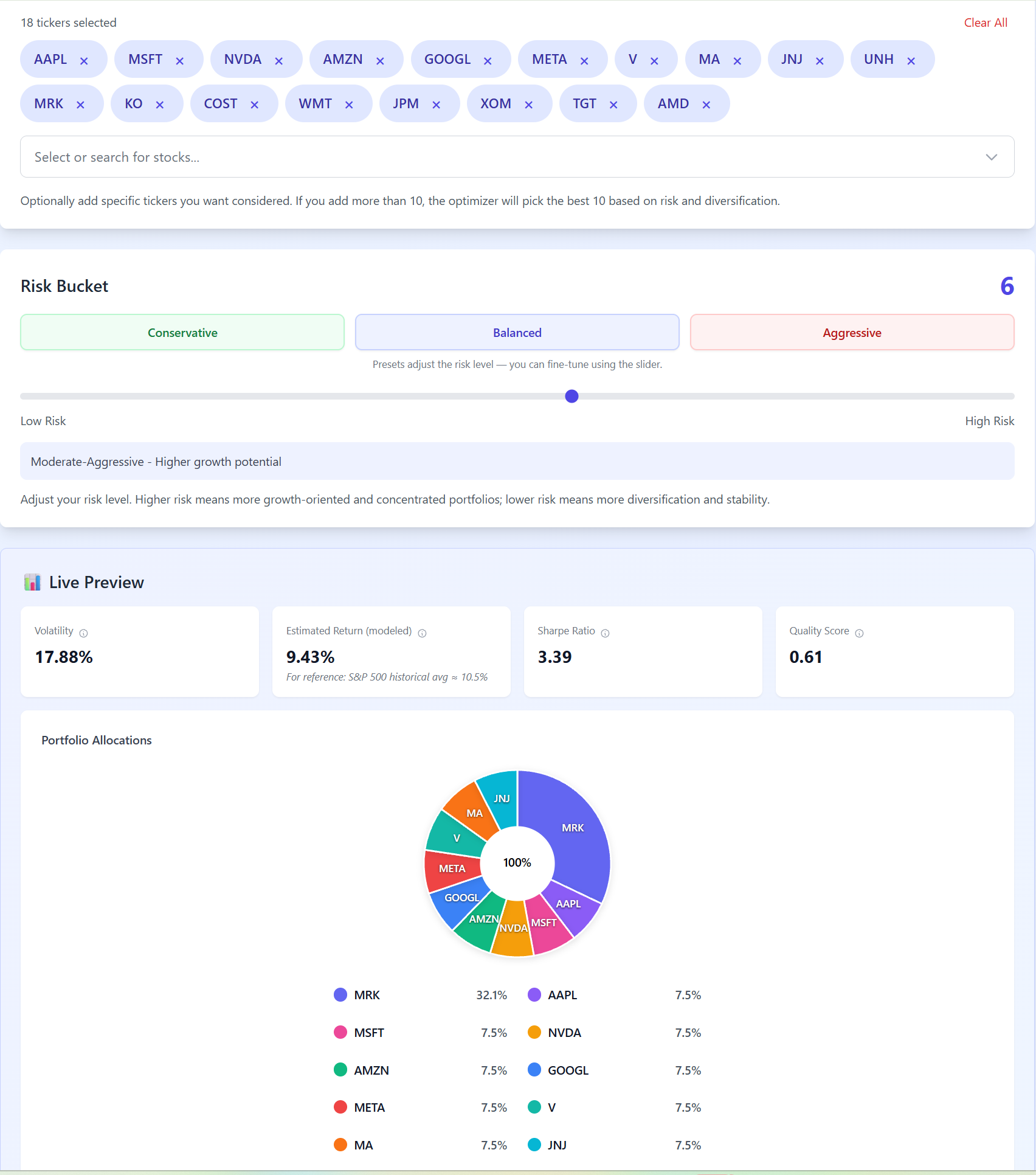Viewport: 1036px width, 1175px height.
Task: Activate the Balanced risk preset
Action: 516,332
